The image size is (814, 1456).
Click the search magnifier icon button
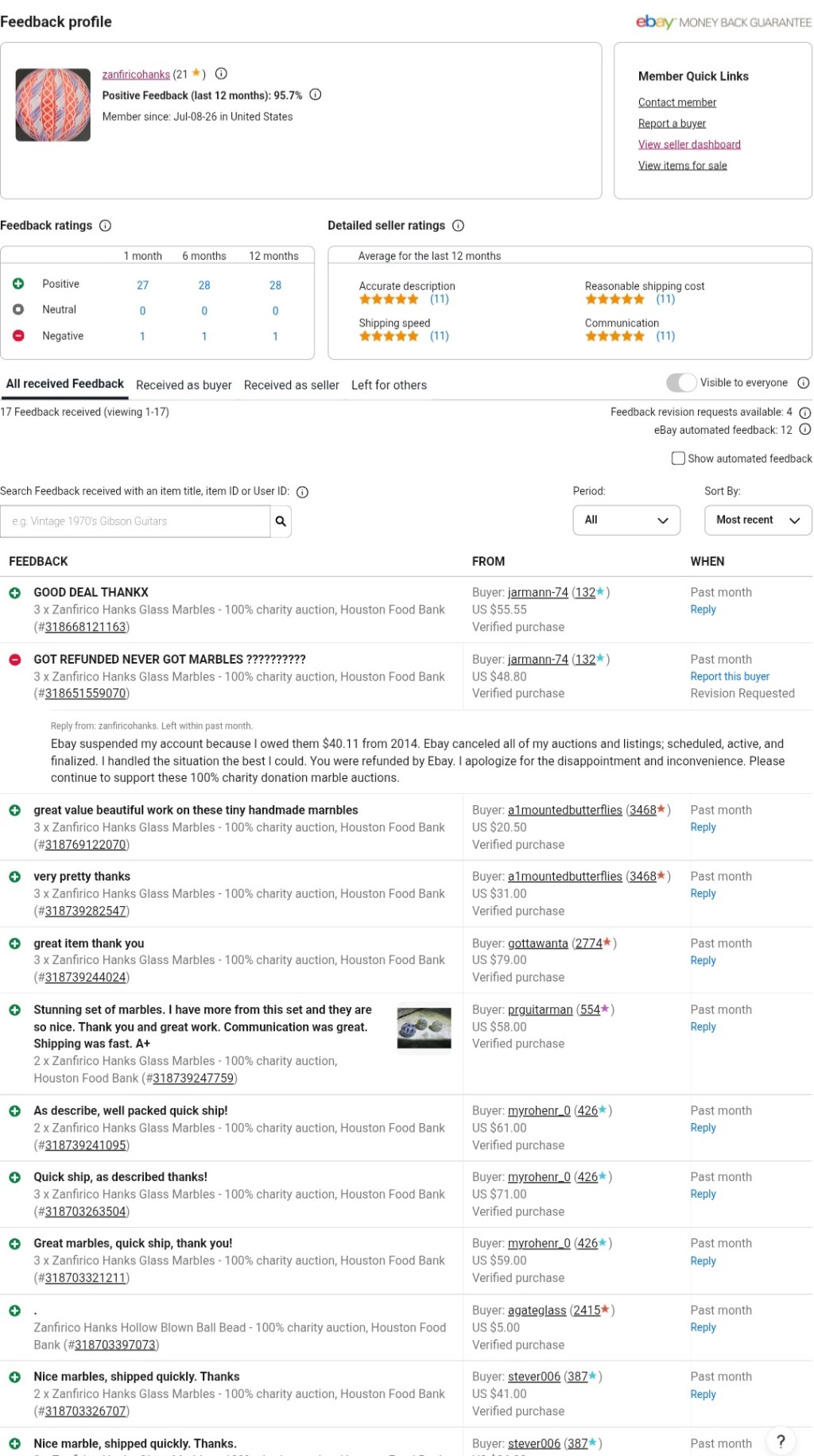[281, 521]
